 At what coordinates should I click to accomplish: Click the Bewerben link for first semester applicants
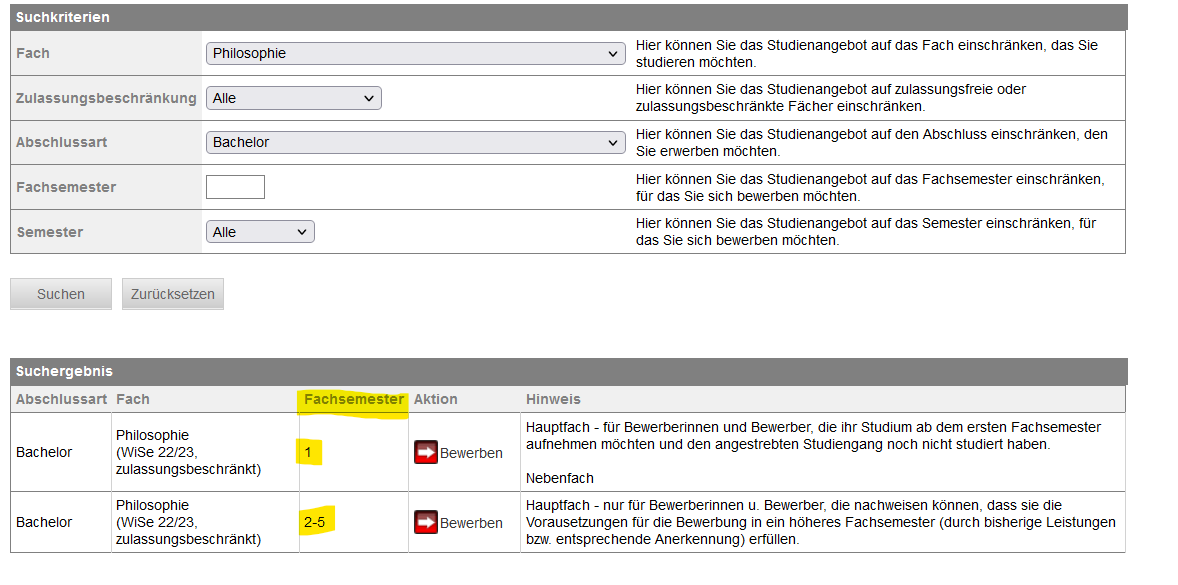pyautogui.click(x=470, y=452)
